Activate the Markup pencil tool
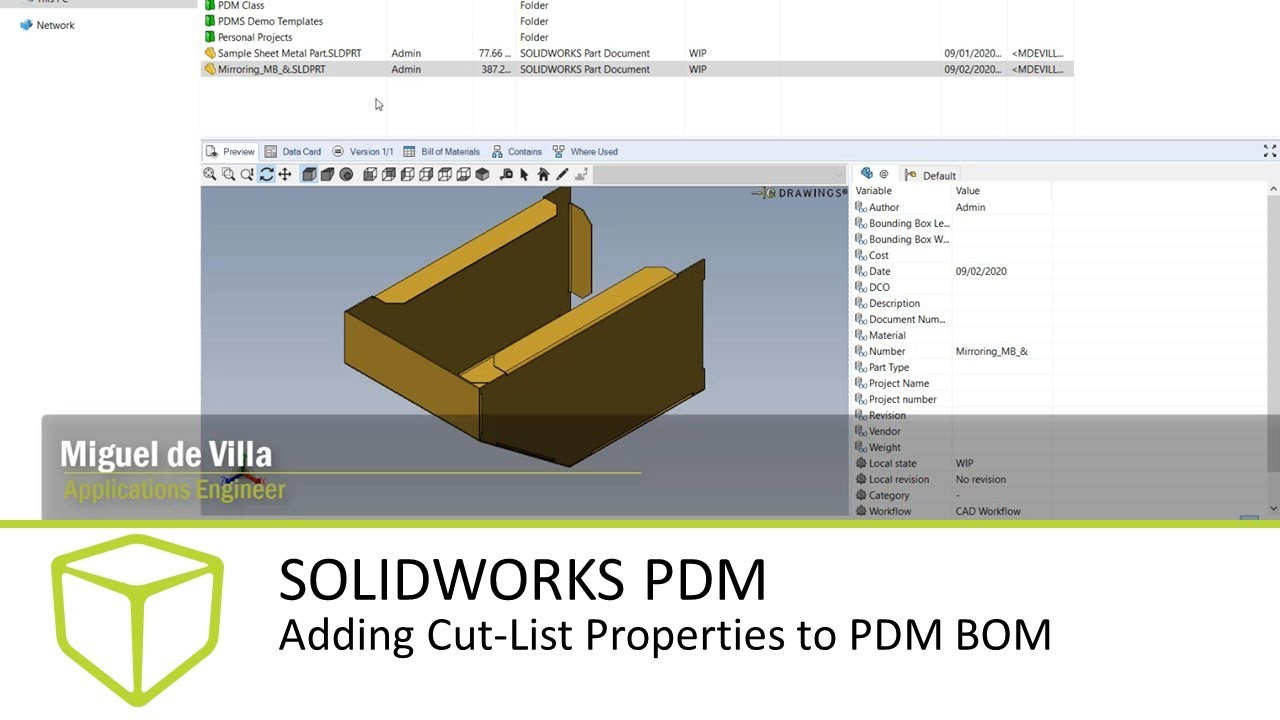Viewport: 1280px width, 720px height. coord(562,174)
